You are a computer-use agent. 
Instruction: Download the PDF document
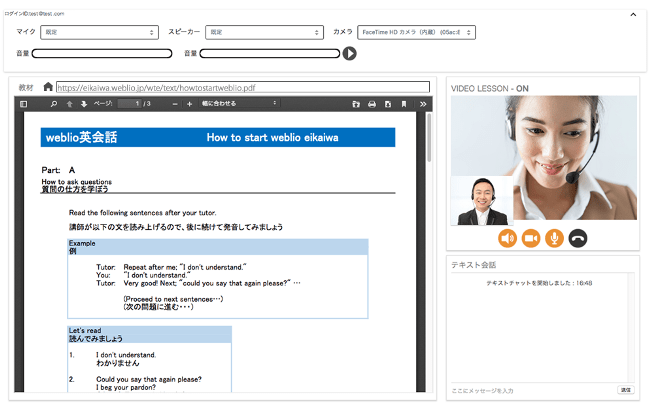pos(388,104)
